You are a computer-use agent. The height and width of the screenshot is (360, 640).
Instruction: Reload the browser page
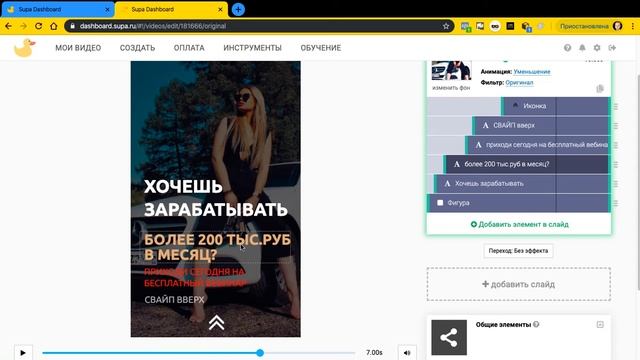(38, 26)
